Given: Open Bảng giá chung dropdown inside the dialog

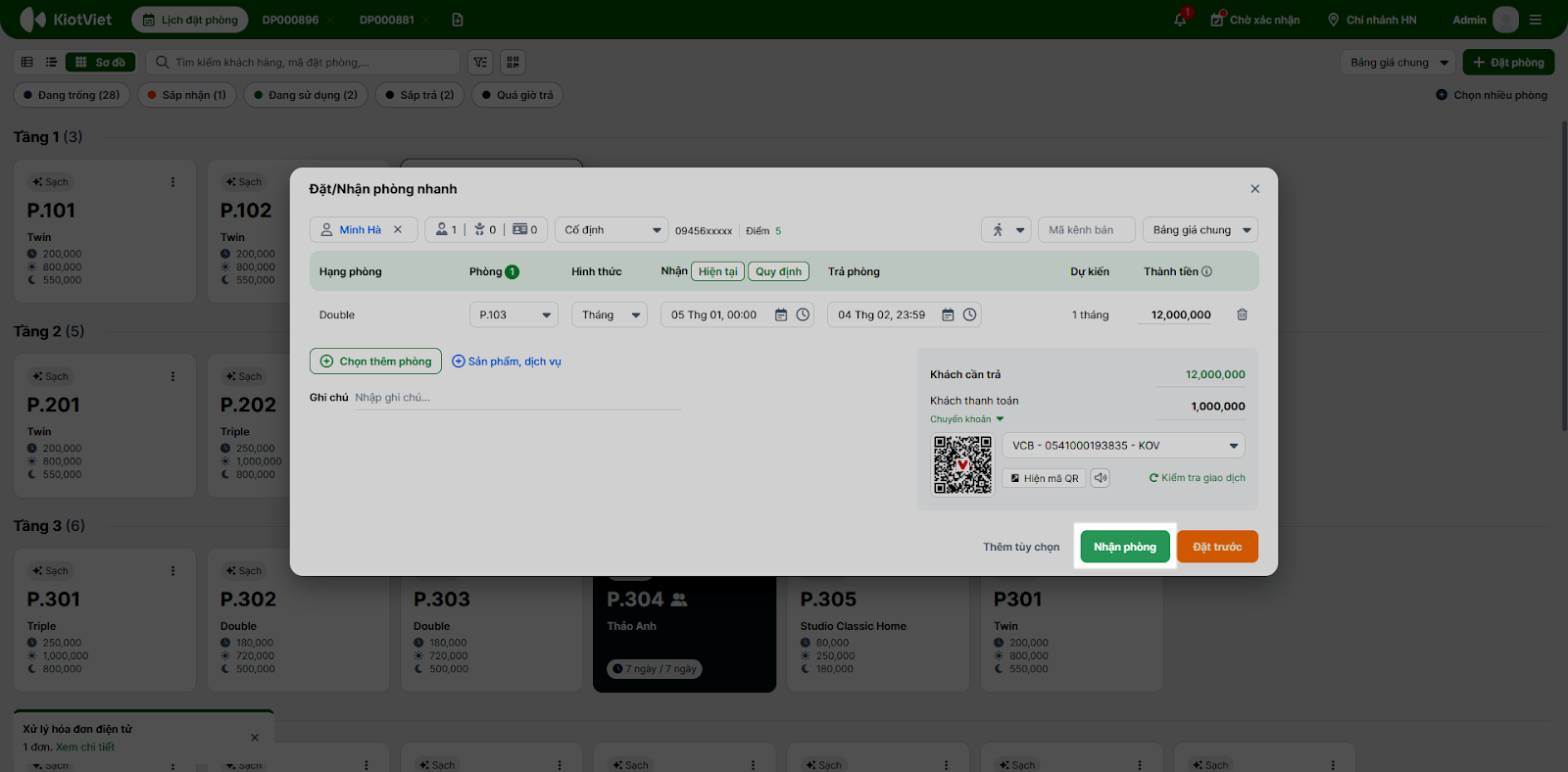Looking at the screenshot, I should coord(1200,230).
